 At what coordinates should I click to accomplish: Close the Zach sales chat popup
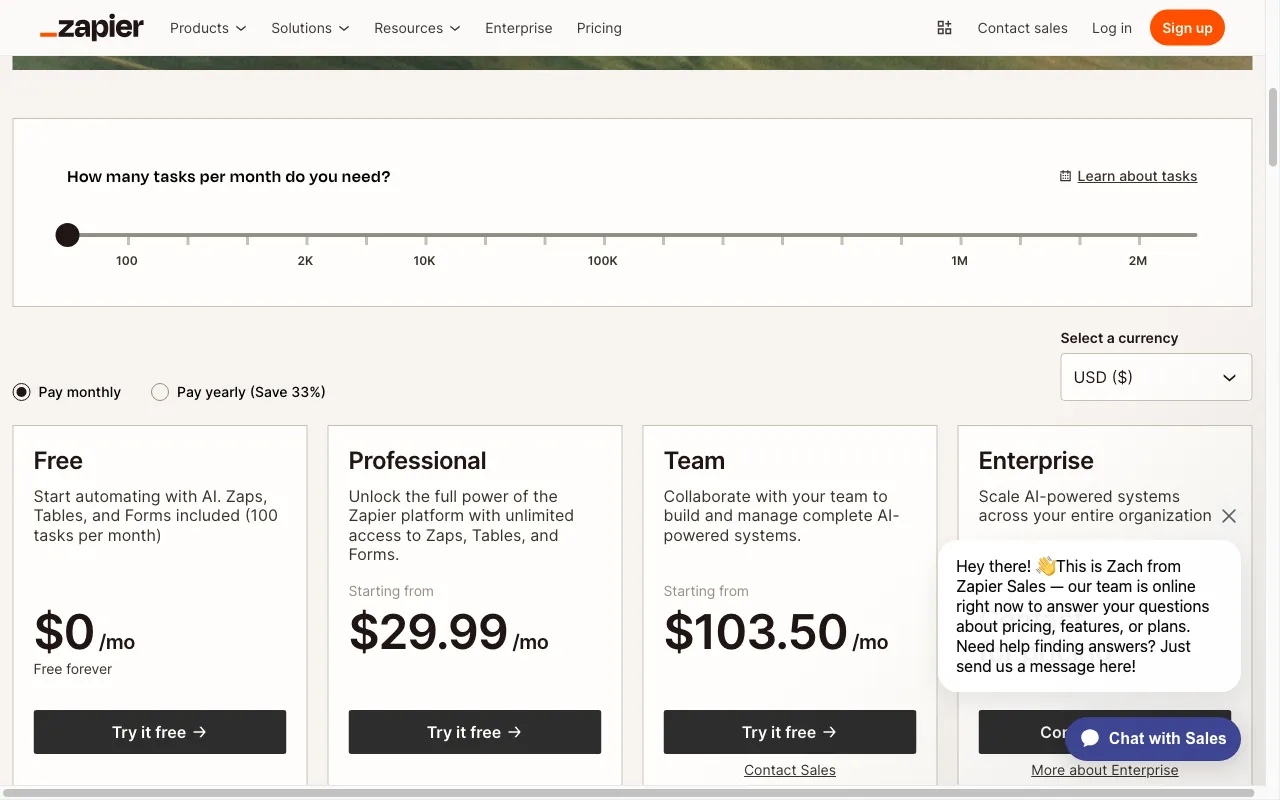coord(1229,516)
